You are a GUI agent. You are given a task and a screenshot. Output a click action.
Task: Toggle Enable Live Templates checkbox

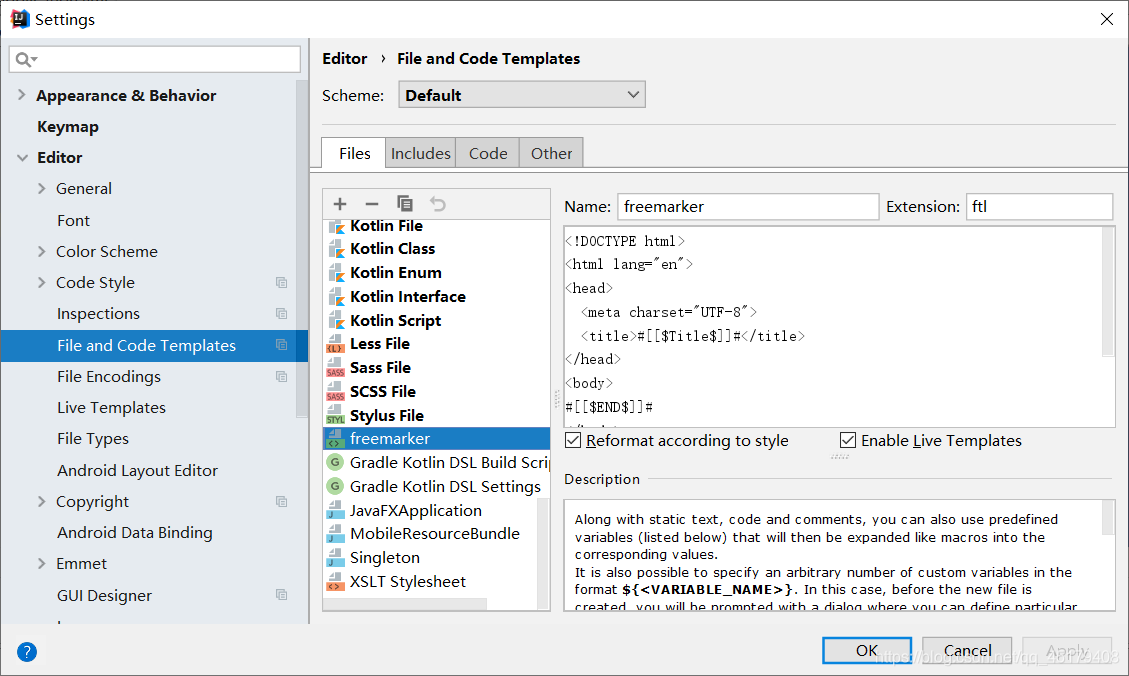click(x=848, y=441)
